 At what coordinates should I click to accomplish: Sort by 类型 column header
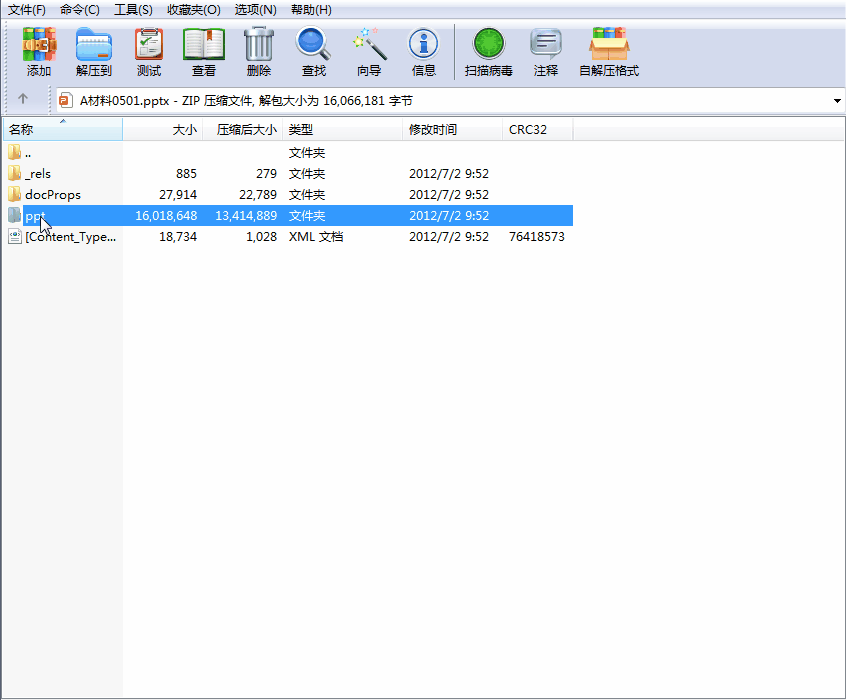coord(343,130)
